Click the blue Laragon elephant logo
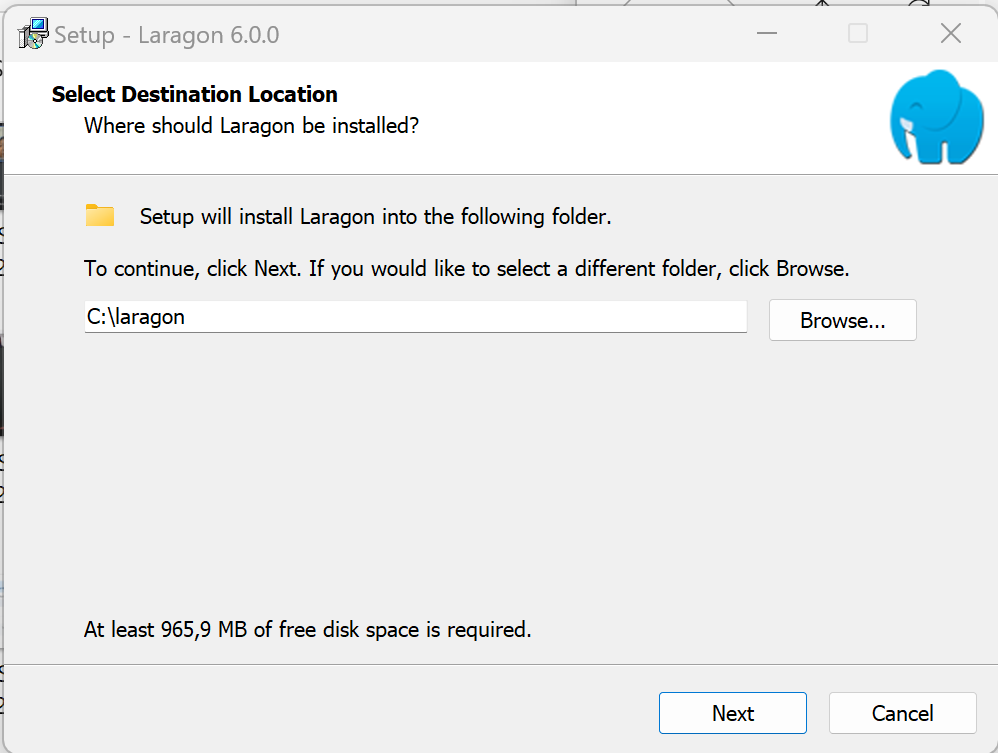The width and height of the screenshot is (998, 753). pos(936,117)
